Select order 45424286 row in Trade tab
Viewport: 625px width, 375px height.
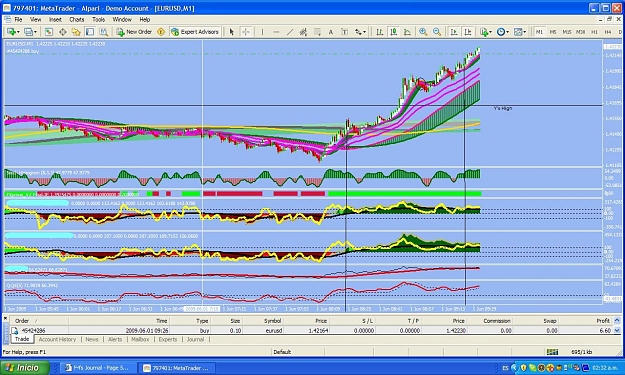point(311,330)
